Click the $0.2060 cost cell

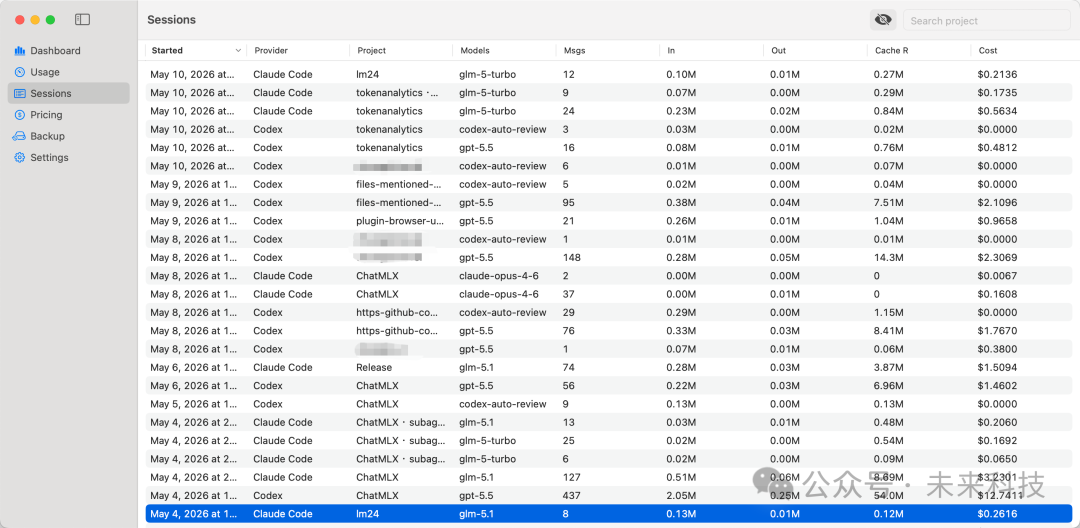click(997, 422)
